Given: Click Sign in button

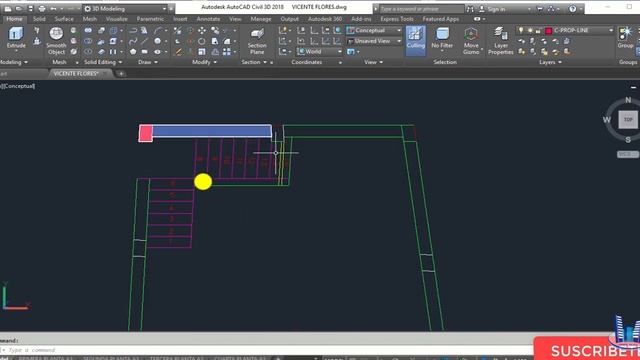Looking at the screenshot, I should click(x=492, y=9).
